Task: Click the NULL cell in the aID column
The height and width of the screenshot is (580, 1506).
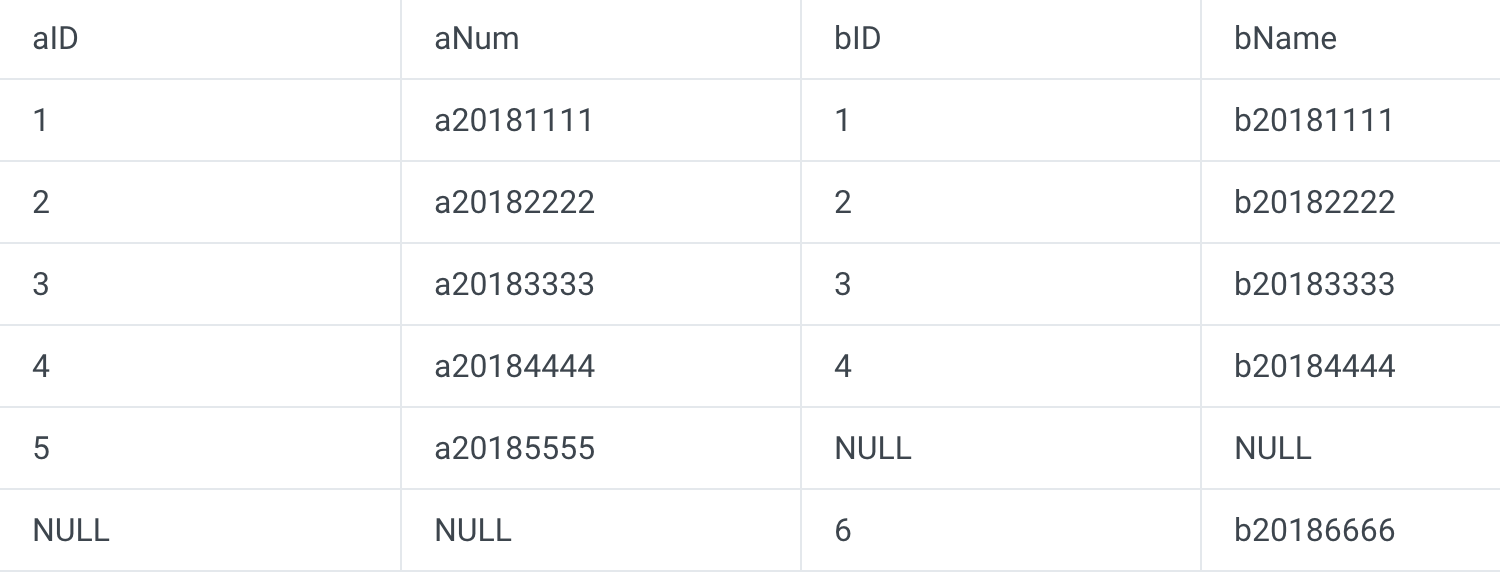Action: coord(71,531)
